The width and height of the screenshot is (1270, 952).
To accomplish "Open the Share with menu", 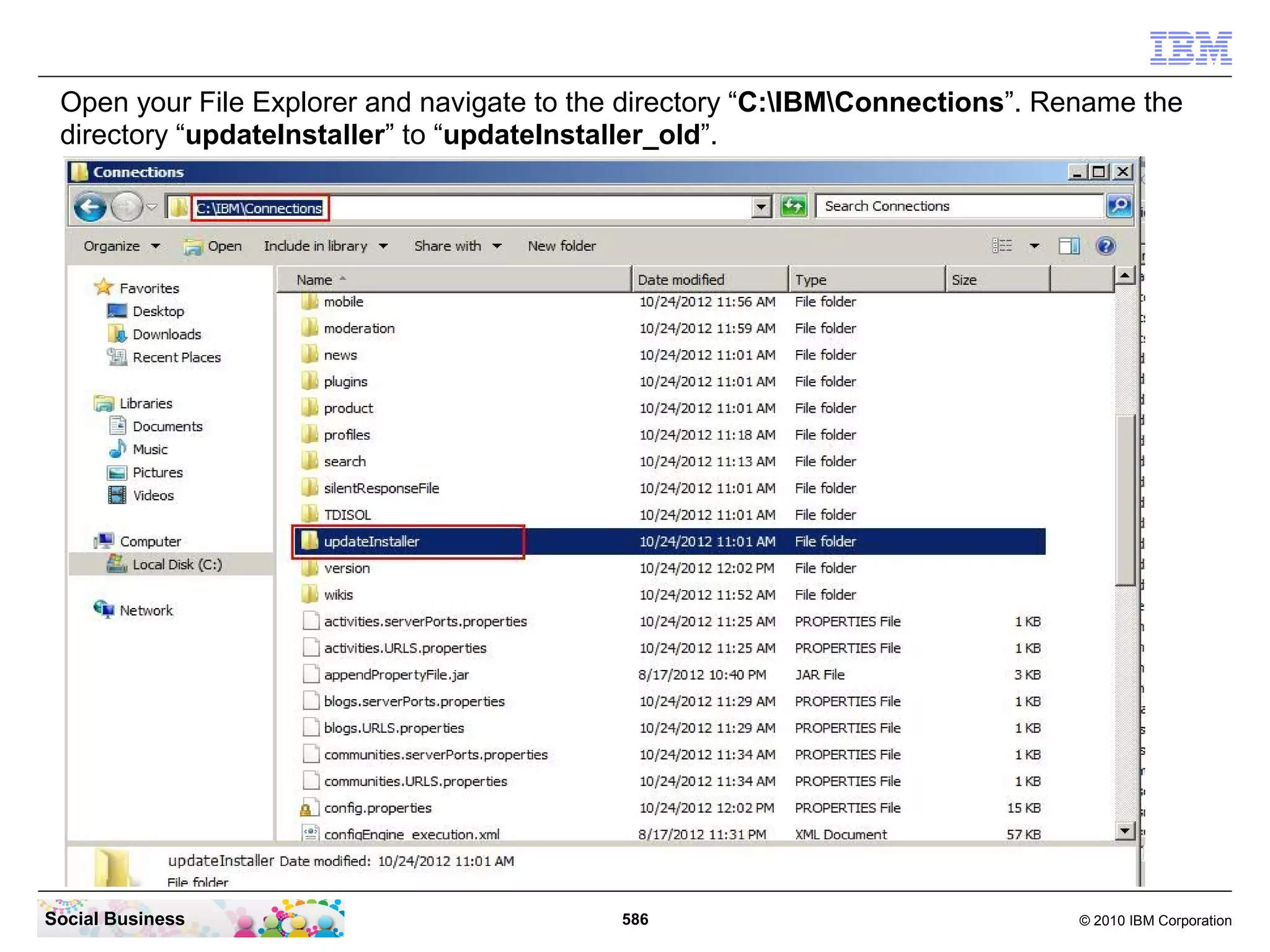I will [x=458, y=246].
